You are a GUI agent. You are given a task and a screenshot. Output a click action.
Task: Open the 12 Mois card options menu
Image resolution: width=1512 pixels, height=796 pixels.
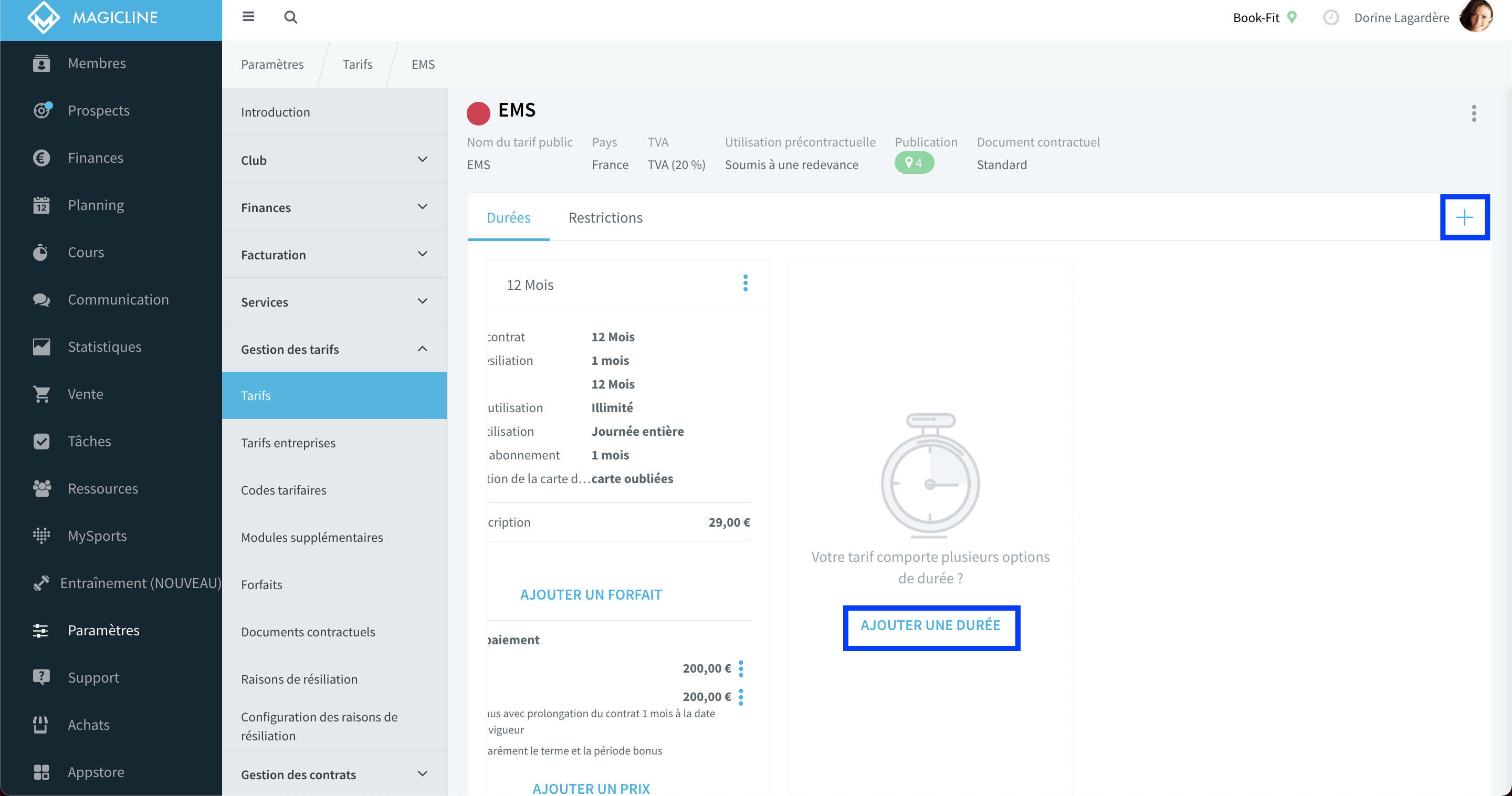point(745,284)
